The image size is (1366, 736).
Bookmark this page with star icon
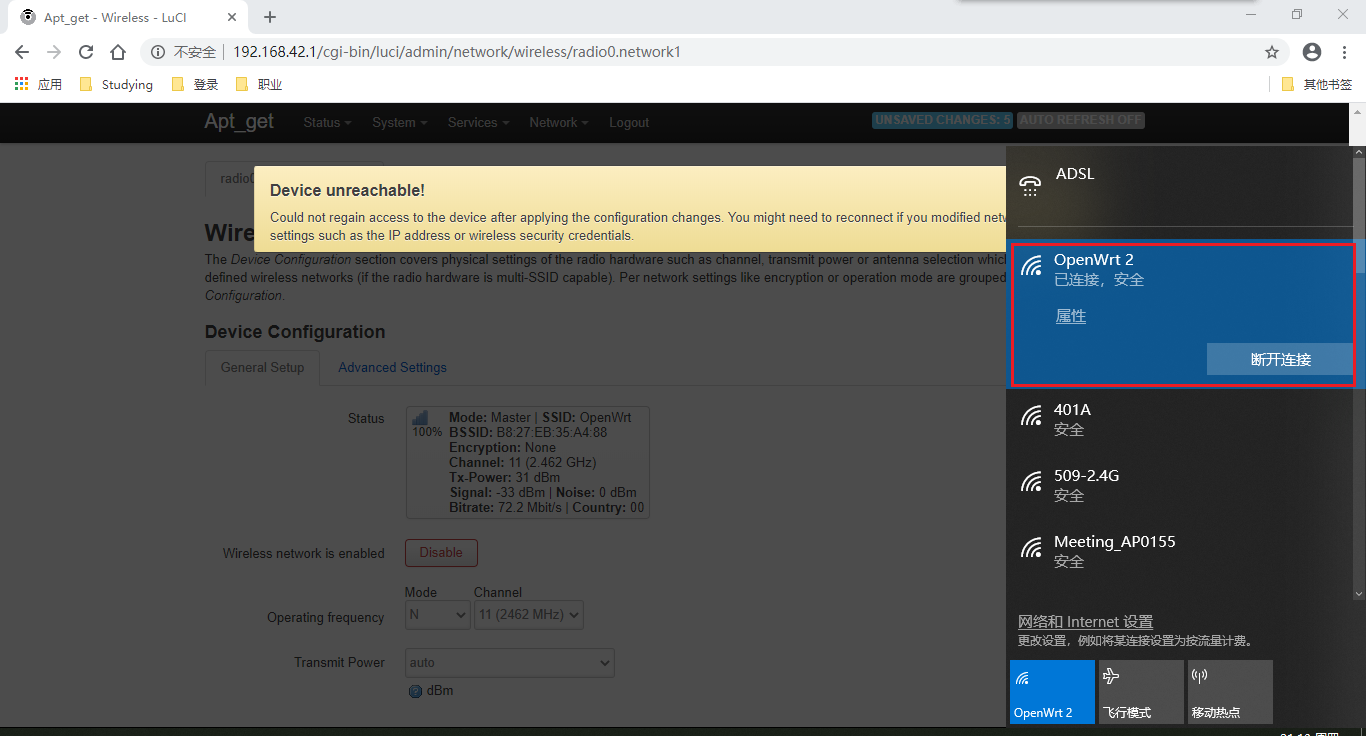pyautogui.click(x=1272, y=52)
